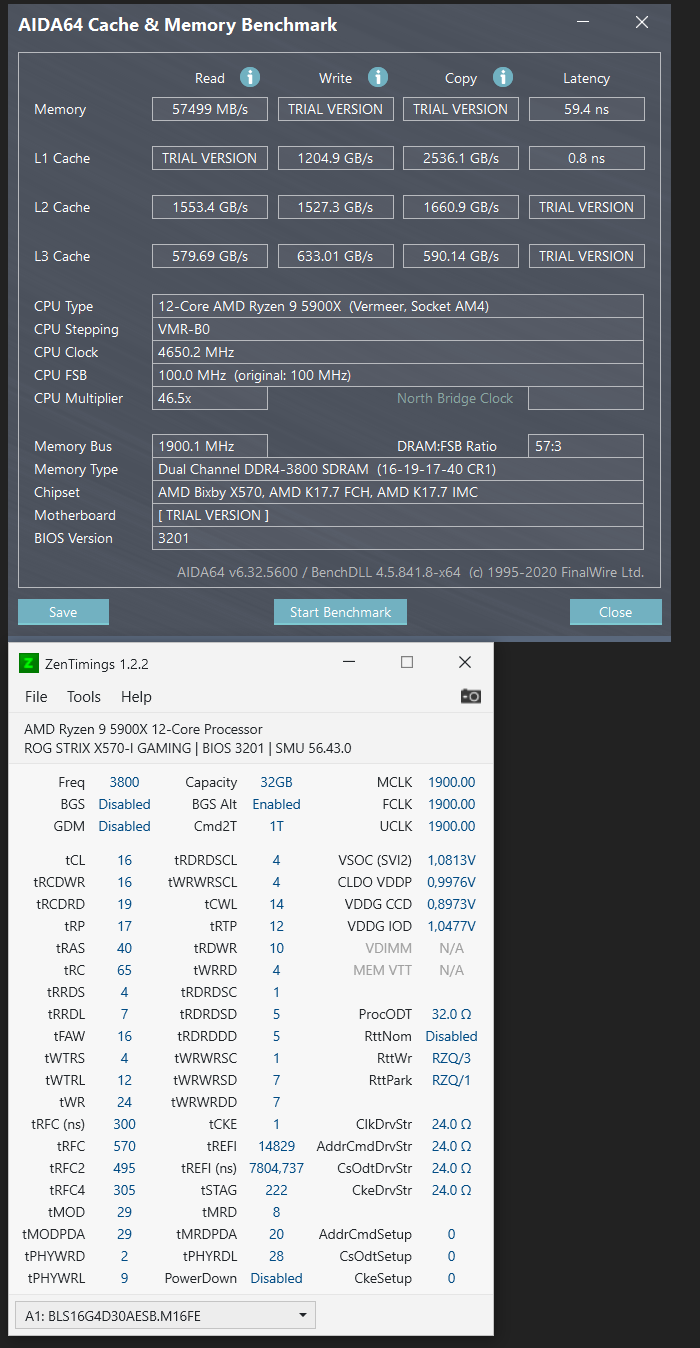The height and width of the screenshot is (1348, 700).
Task: Click L3 Cache Copy value 590.14 GB/s
Action: tap(461, 256)
